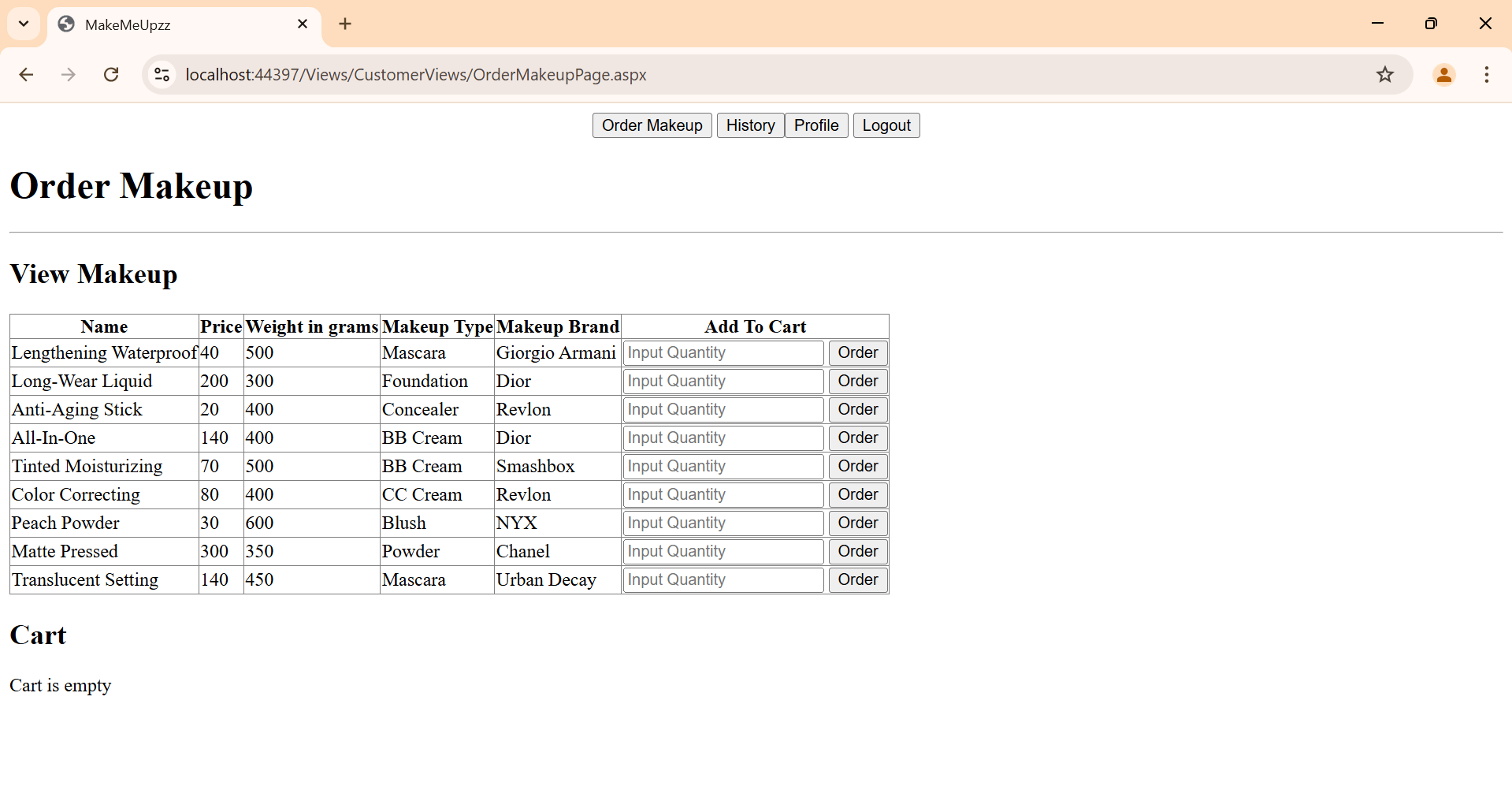Expand the tab search dropdown arrow
The height and width of the screenshot is (812, 1512).
pos(24,24)
